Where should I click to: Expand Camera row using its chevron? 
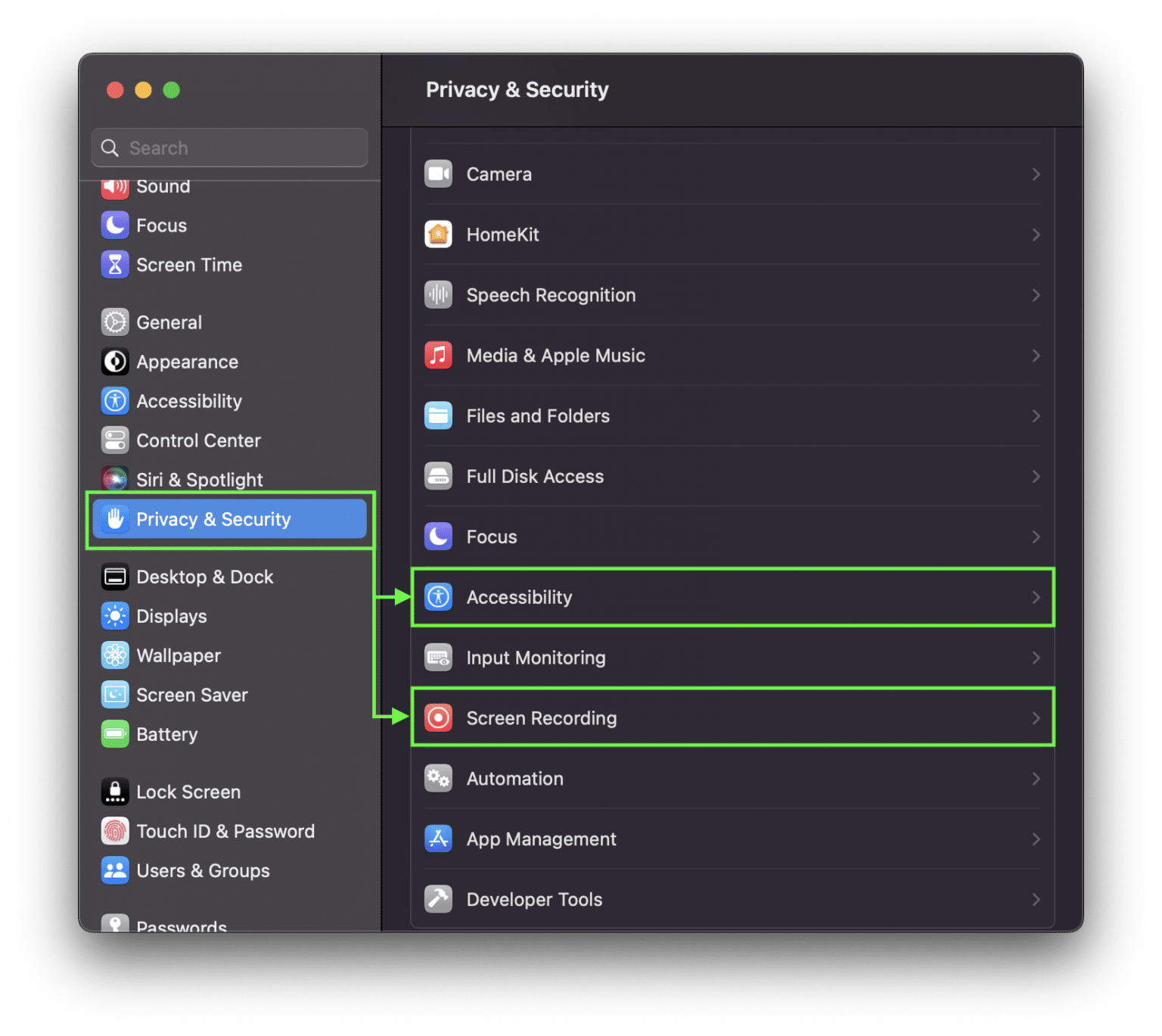click(x=1036, y=174)
